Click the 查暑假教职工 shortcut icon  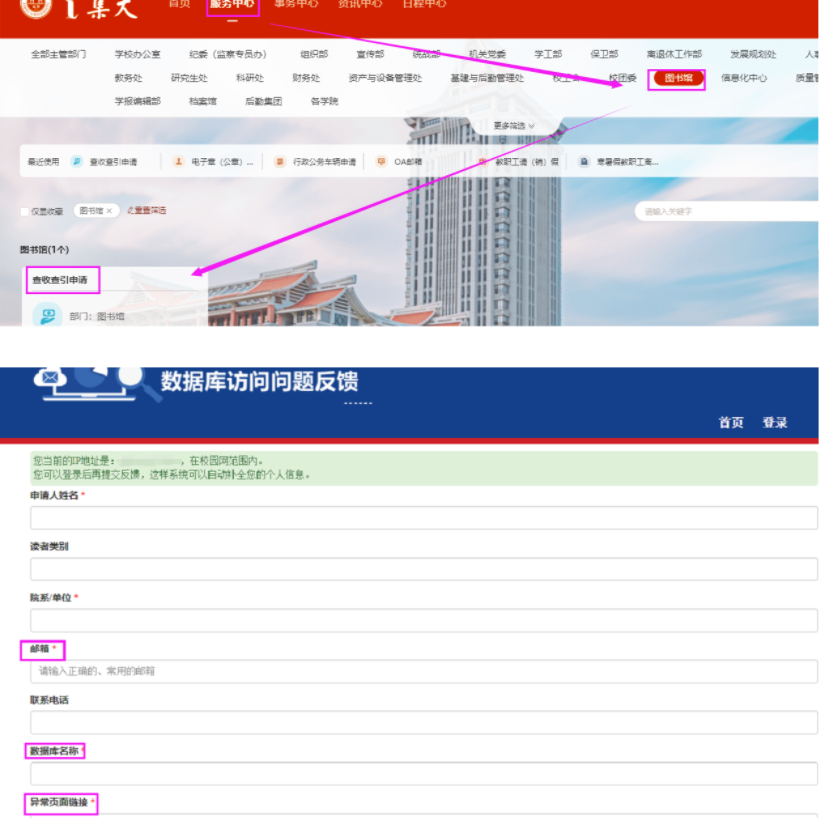click(584, 161)
